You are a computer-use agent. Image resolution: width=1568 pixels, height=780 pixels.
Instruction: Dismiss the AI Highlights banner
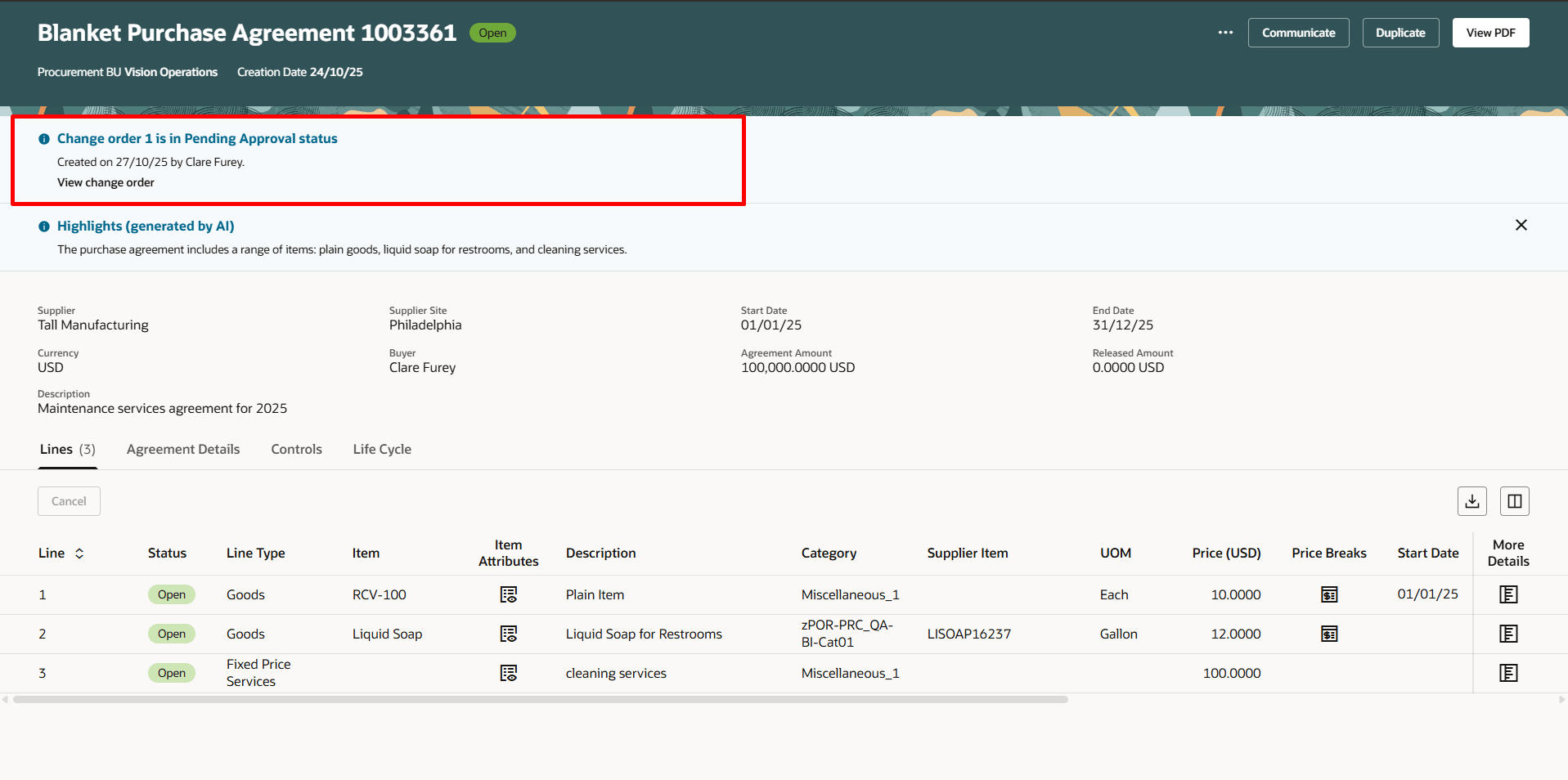1521,225
